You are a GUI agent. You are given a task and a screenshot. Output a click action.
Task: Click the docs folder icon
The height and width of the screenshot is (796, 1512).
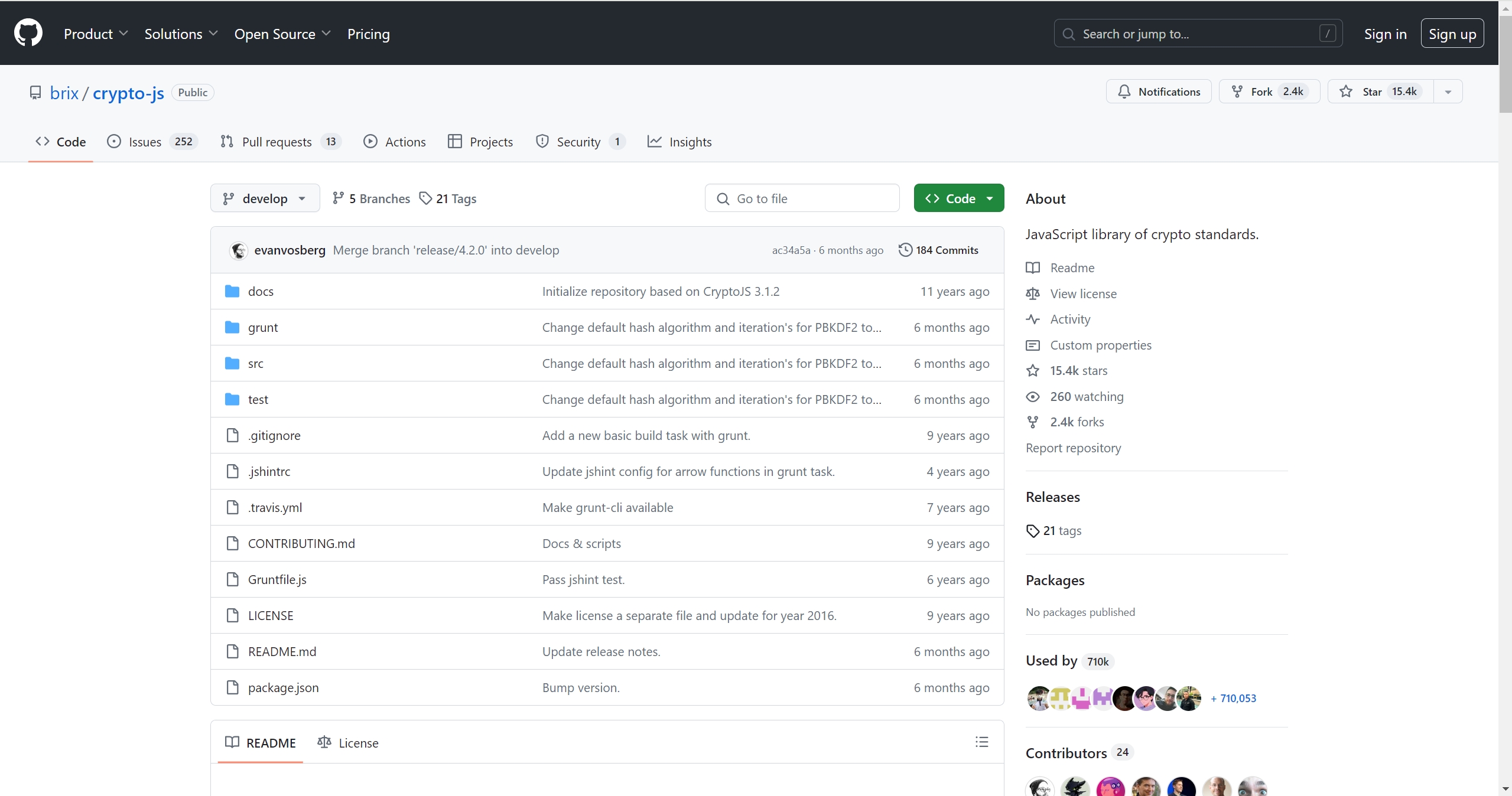click(232, 291)
